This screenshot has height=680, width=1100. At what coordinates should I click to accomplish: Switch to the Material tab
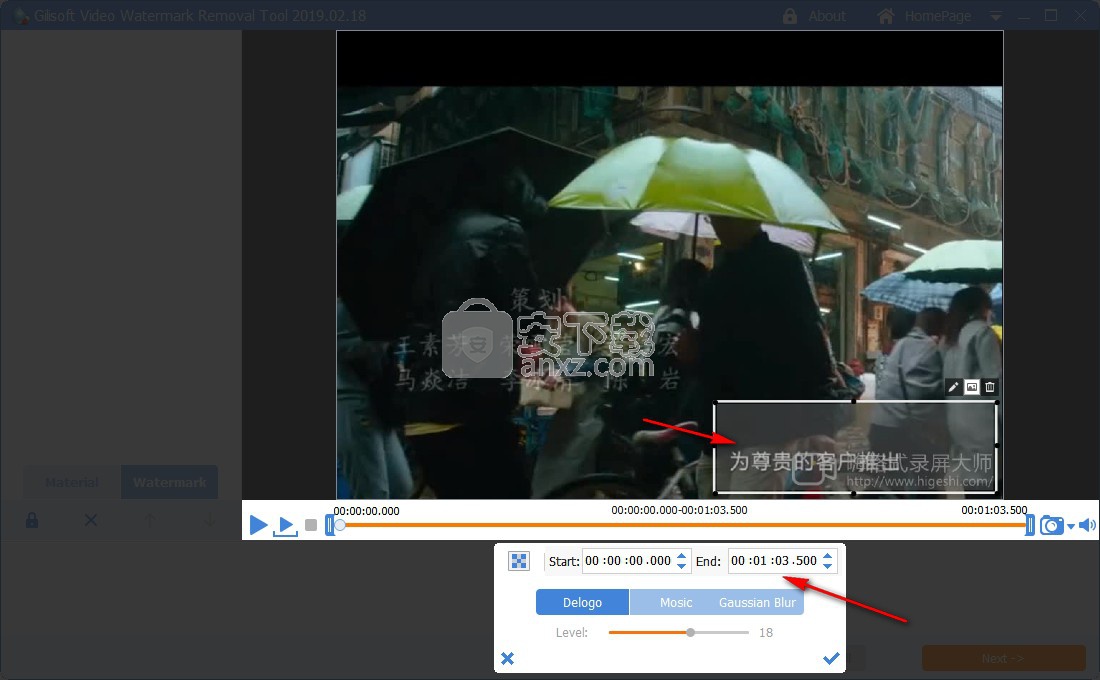pos(72,482)
